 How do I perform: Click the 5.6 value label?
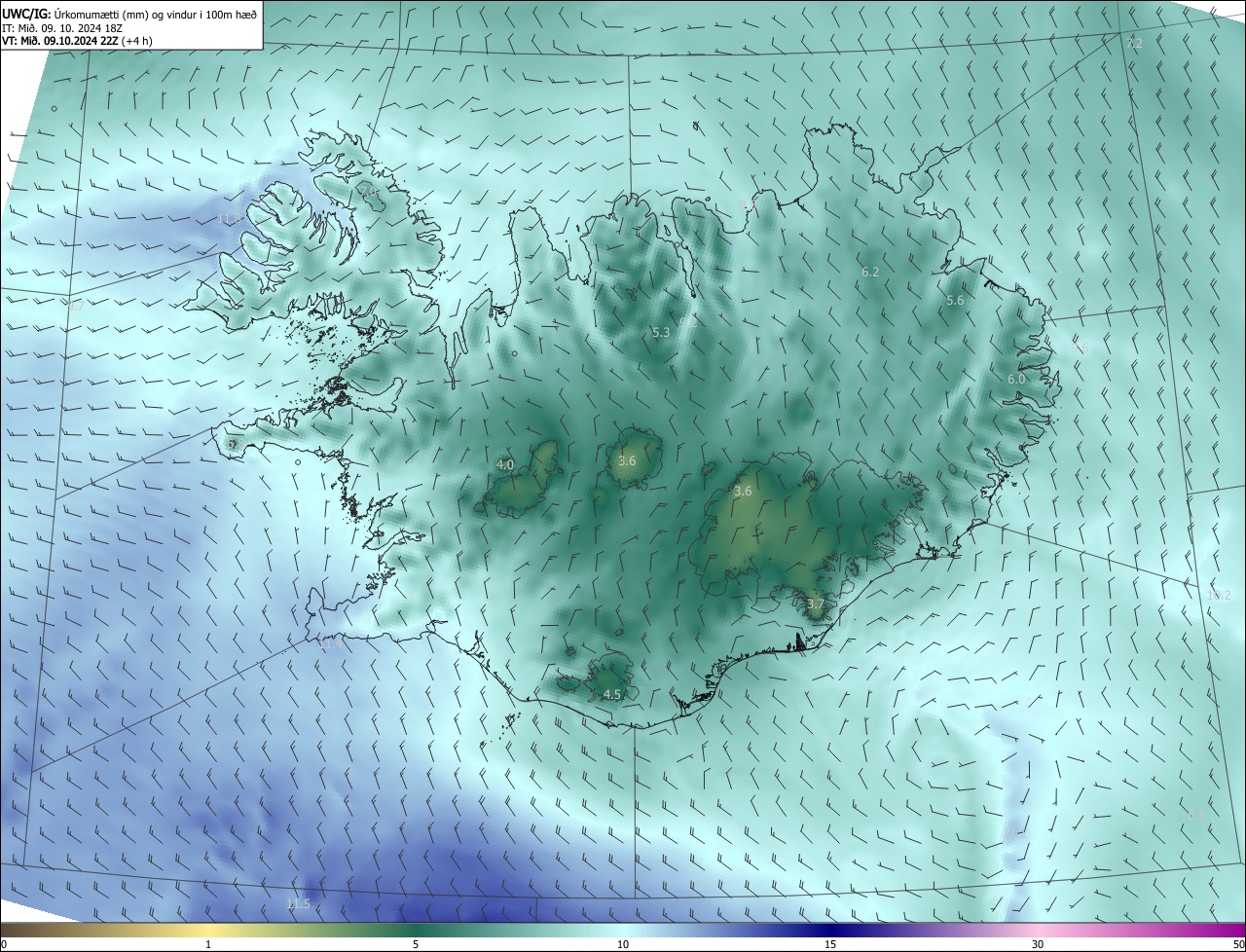click(955, 301)
